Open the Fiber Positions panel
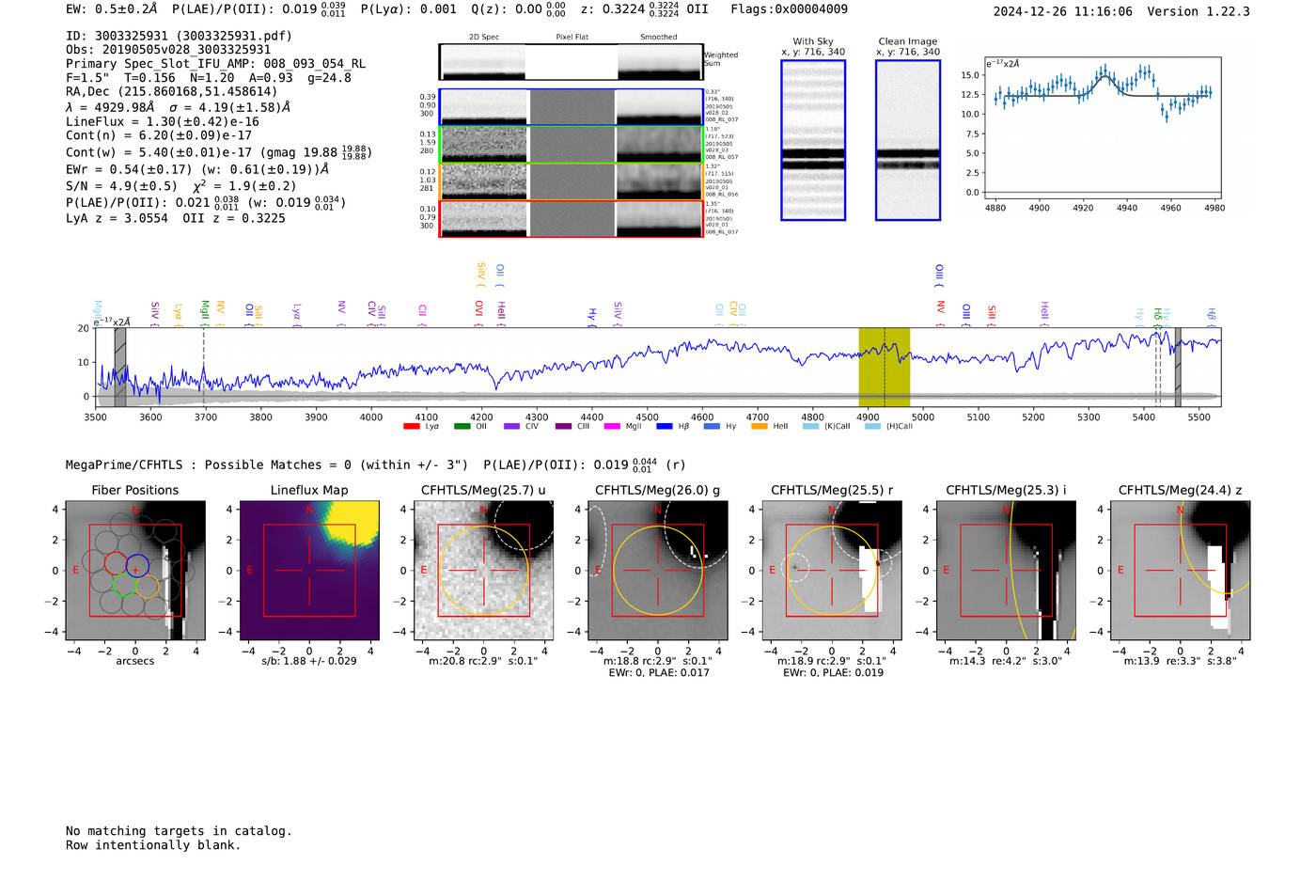This screenshot has width=1316, height=896. [135, 571]
